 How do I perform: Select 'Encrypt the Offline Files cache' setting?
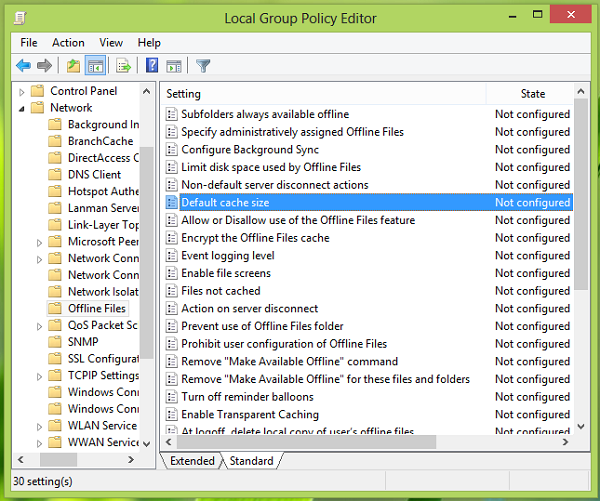coord(255,238)
